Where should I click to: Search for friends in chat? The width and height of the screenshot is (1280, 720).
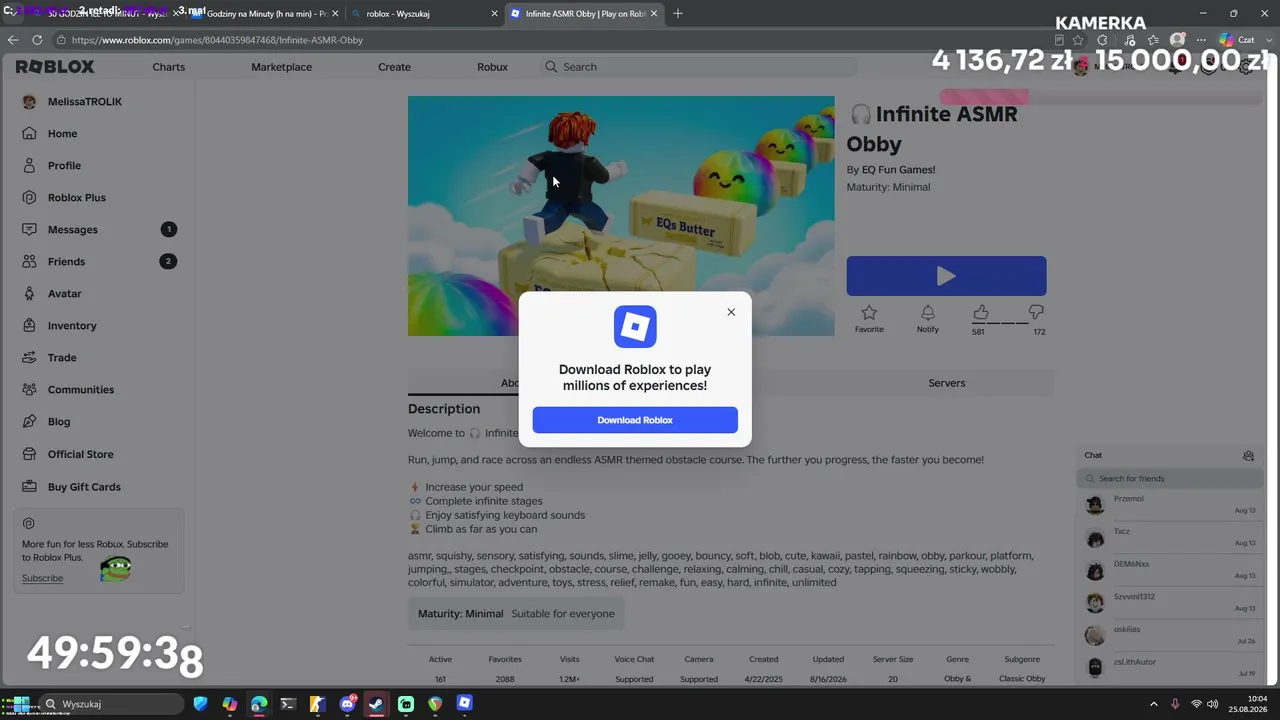[1168, 479]
